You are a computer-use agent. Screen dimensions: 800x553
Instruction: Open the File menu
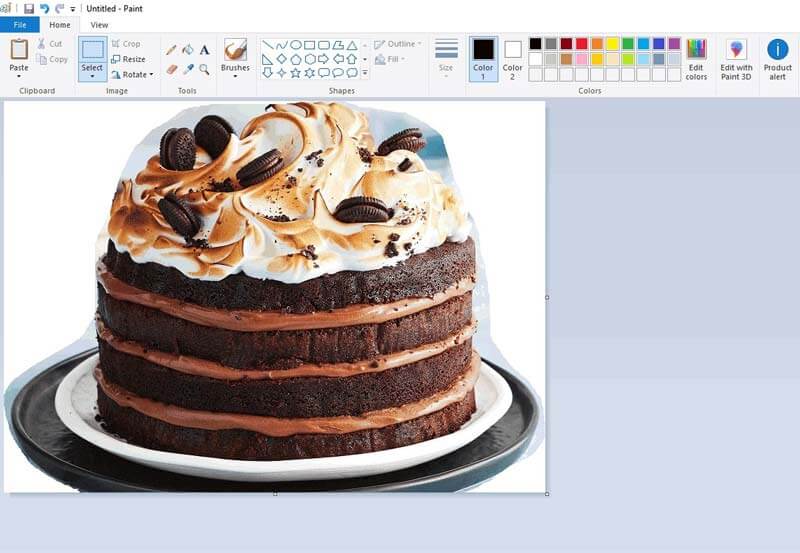click(20, 24)
